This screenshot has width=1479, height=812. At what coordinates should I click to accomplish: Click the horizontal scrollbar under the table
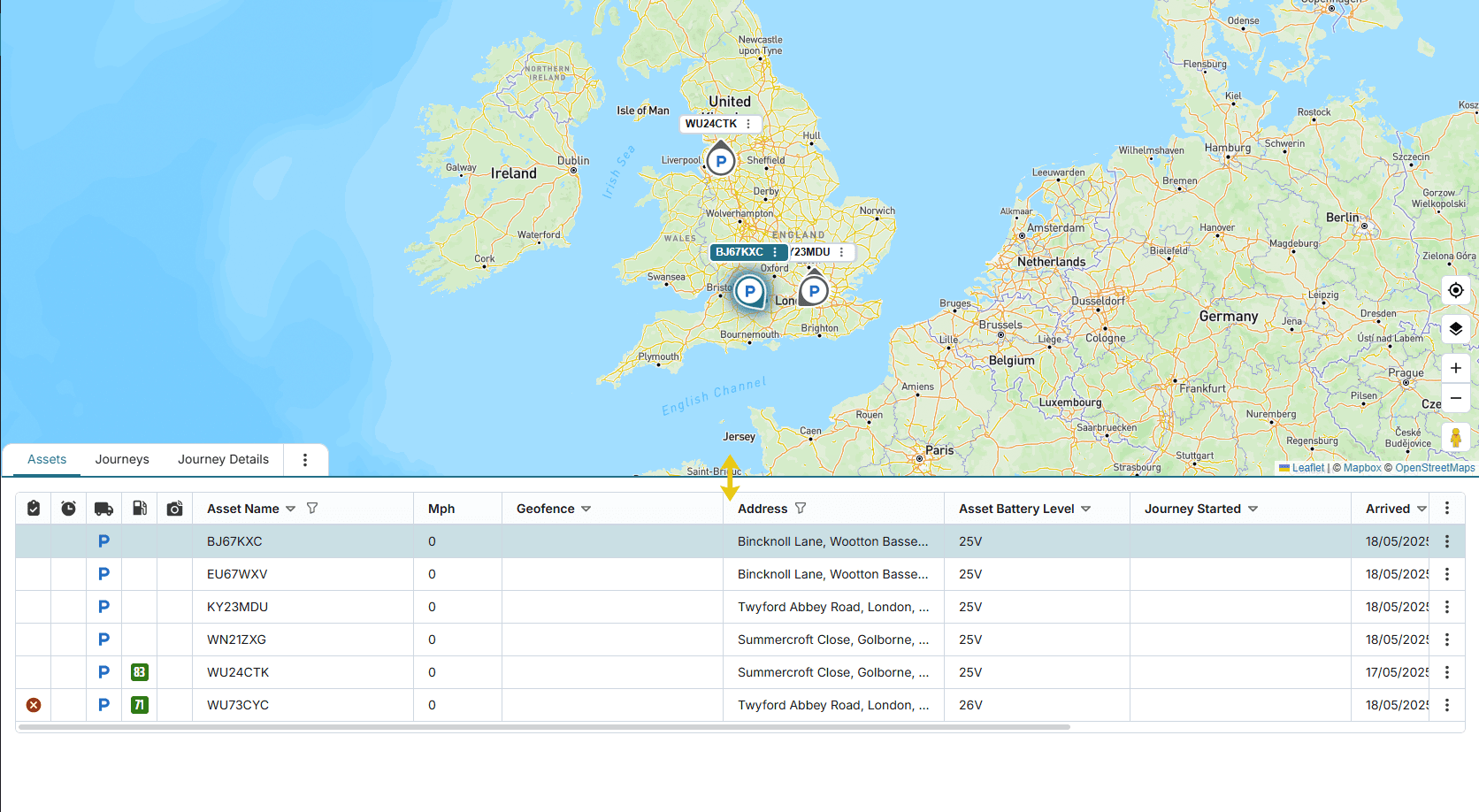click(544, 727)
